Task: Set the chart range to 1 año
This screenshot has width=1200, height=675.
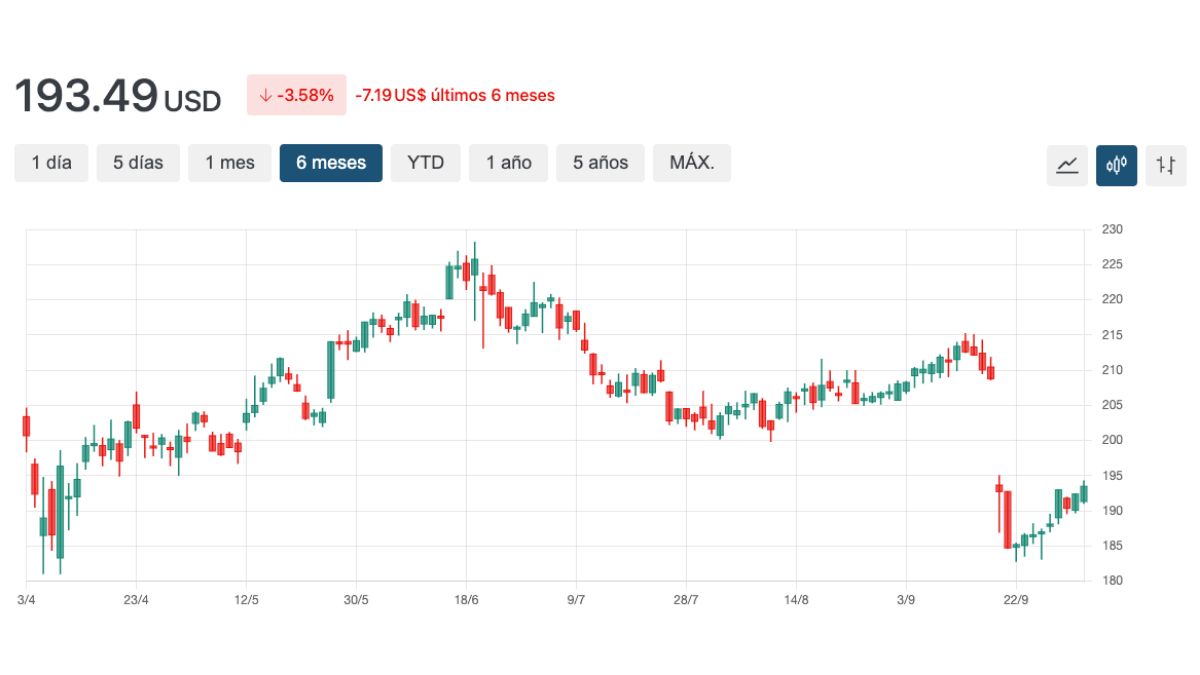Action: pos(509,163)
